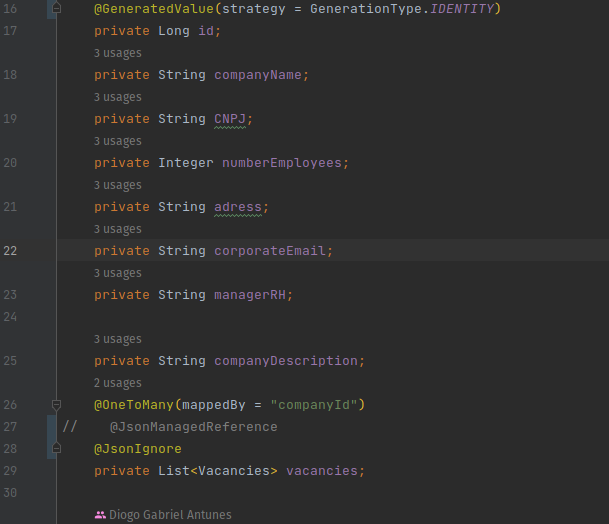Select the commented @JsonManagedReference annotation
Viewport: 609px width, 524px height.
click(x=194, y=427)
